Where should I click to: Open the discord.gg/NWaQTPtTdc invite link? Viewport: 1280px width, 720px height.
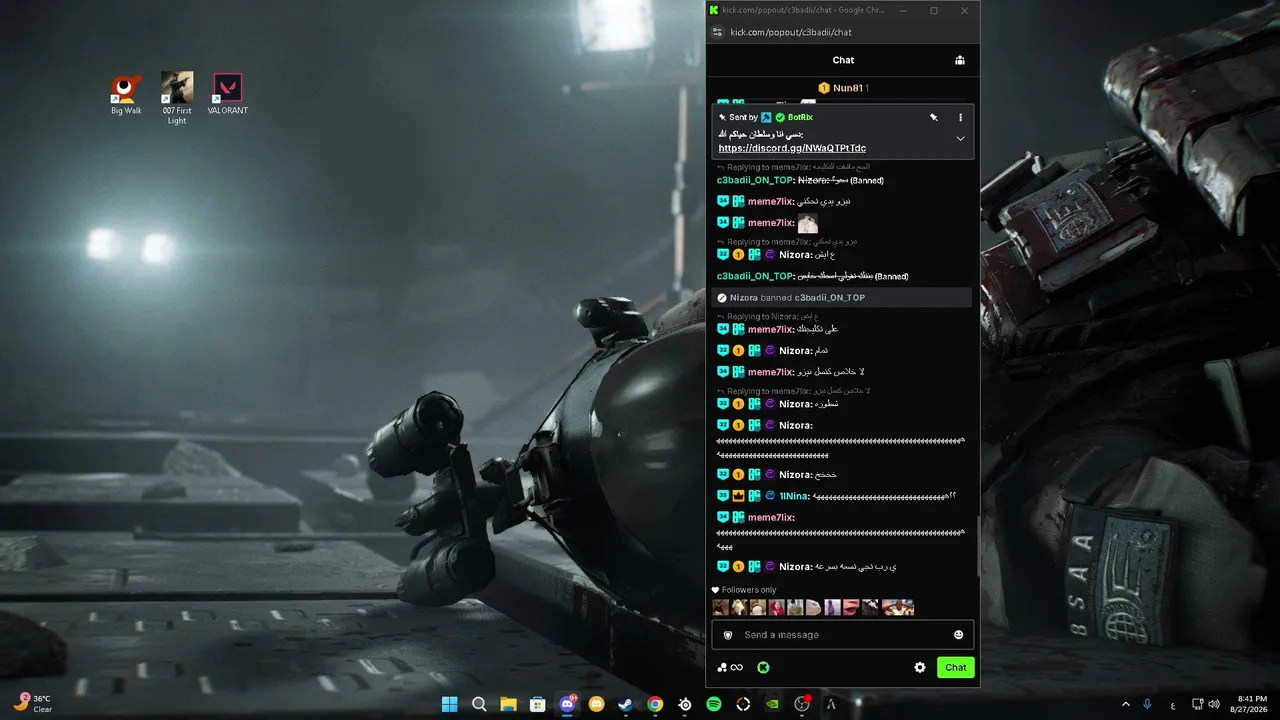point(792,148)
